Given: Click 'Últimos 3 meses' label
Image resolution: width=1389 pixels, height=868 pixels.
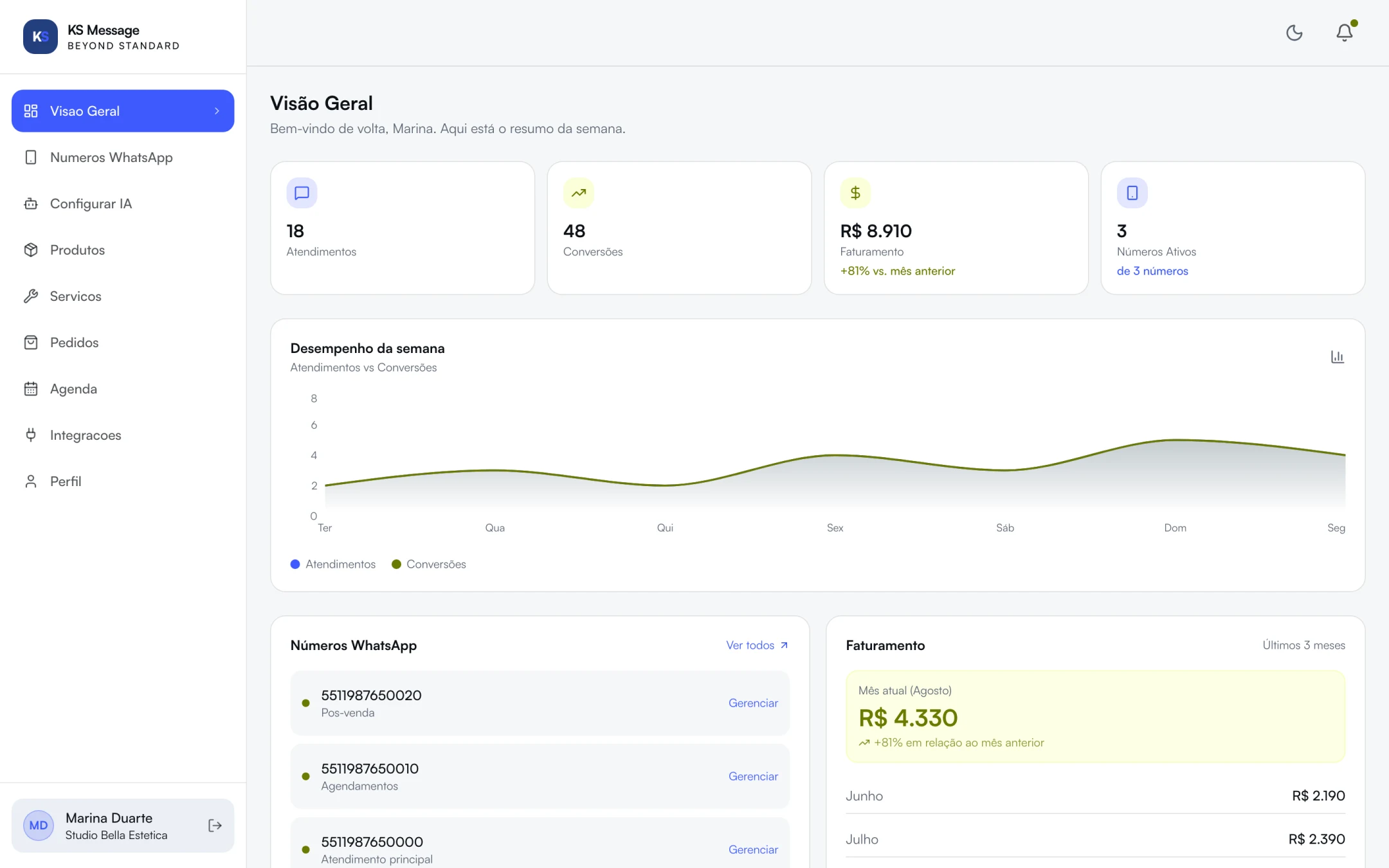Looking at the screenshot, I should 1303,645.
